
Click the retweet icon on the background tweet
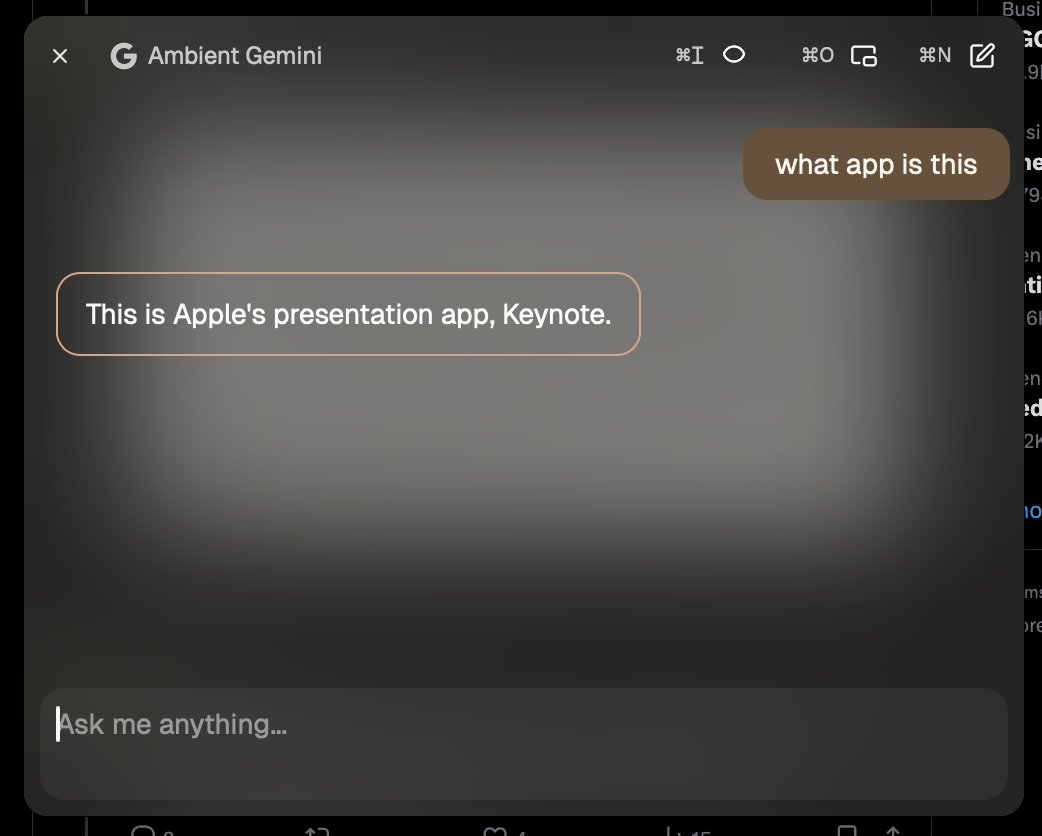tap(317, 831)
